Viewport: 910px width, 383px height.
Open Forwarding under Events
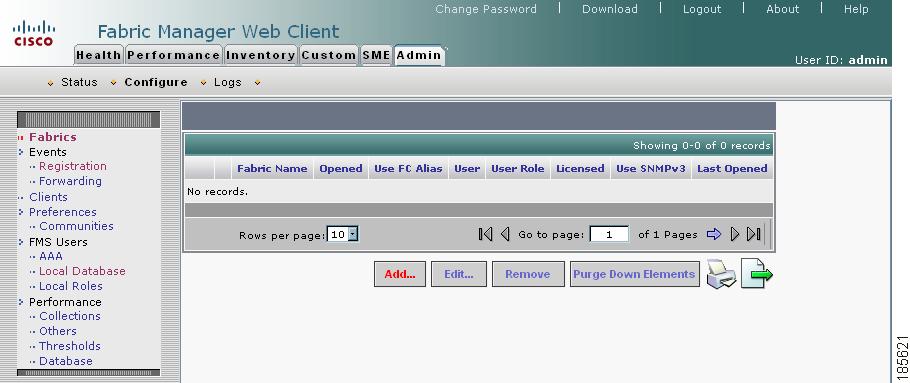pos(70,181)
